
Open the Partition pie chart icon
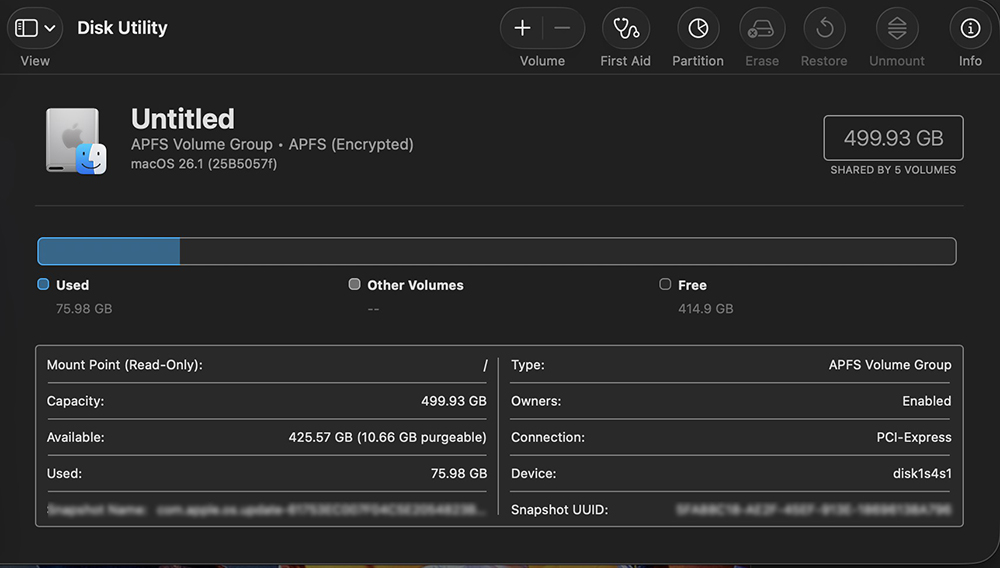click(x=698, y=28)
